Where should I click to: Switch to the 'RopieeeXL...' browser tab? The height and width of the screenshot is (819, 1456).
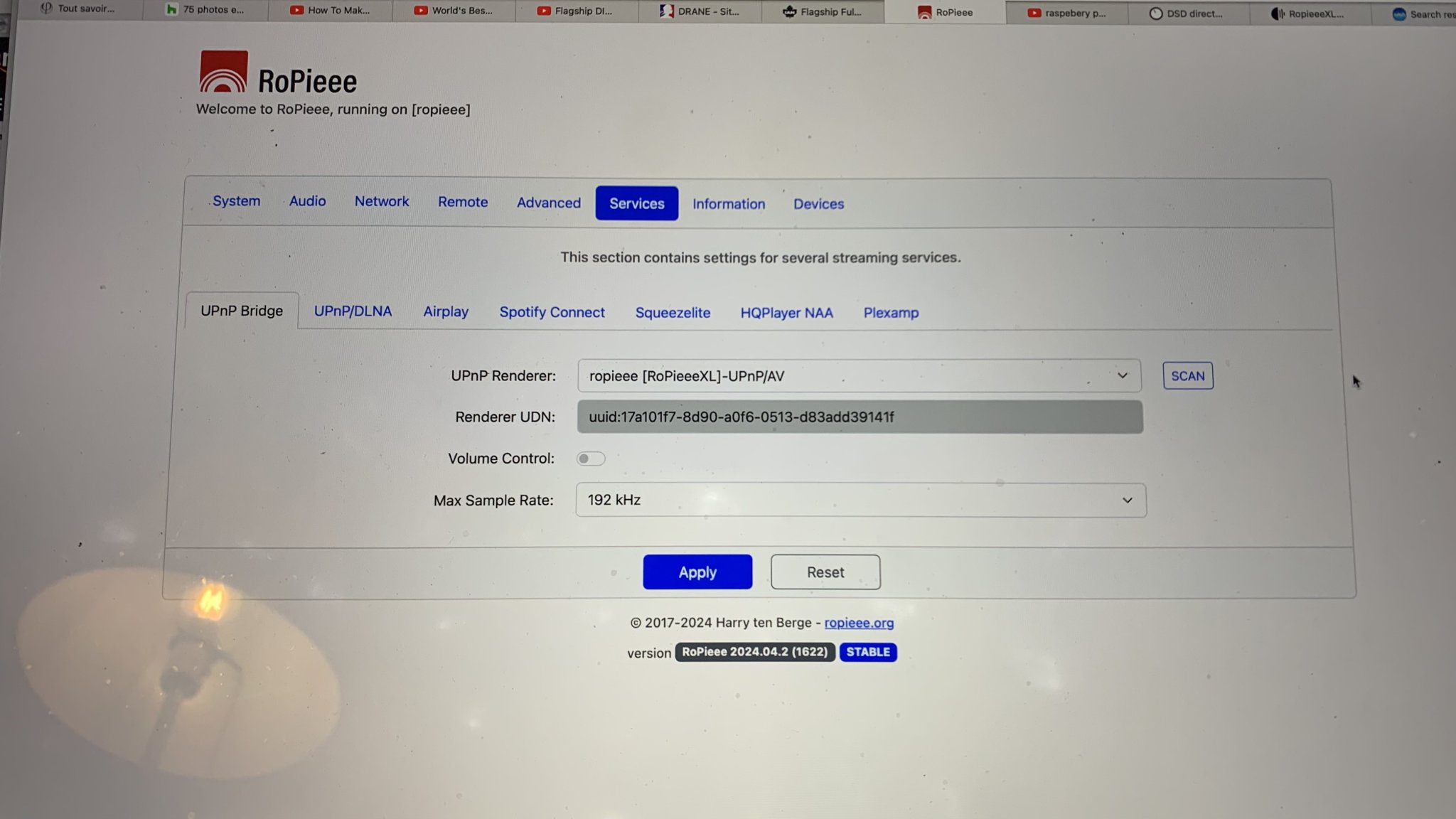tap(1310, 14)
